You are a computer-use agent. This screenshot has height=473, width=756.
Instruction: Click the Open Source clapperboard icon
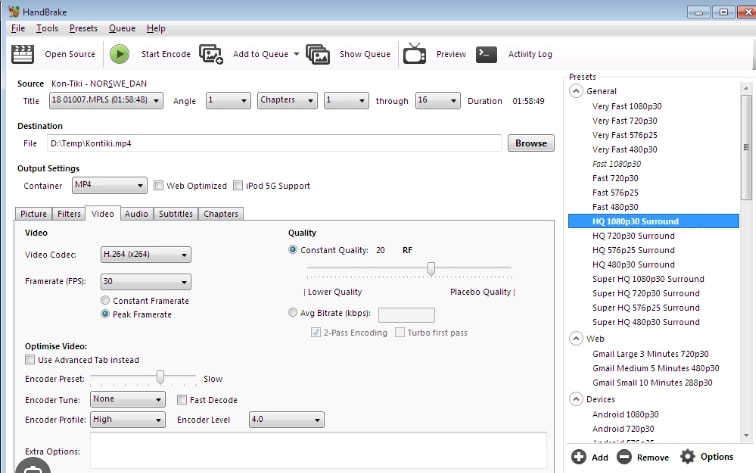(22, 54)
